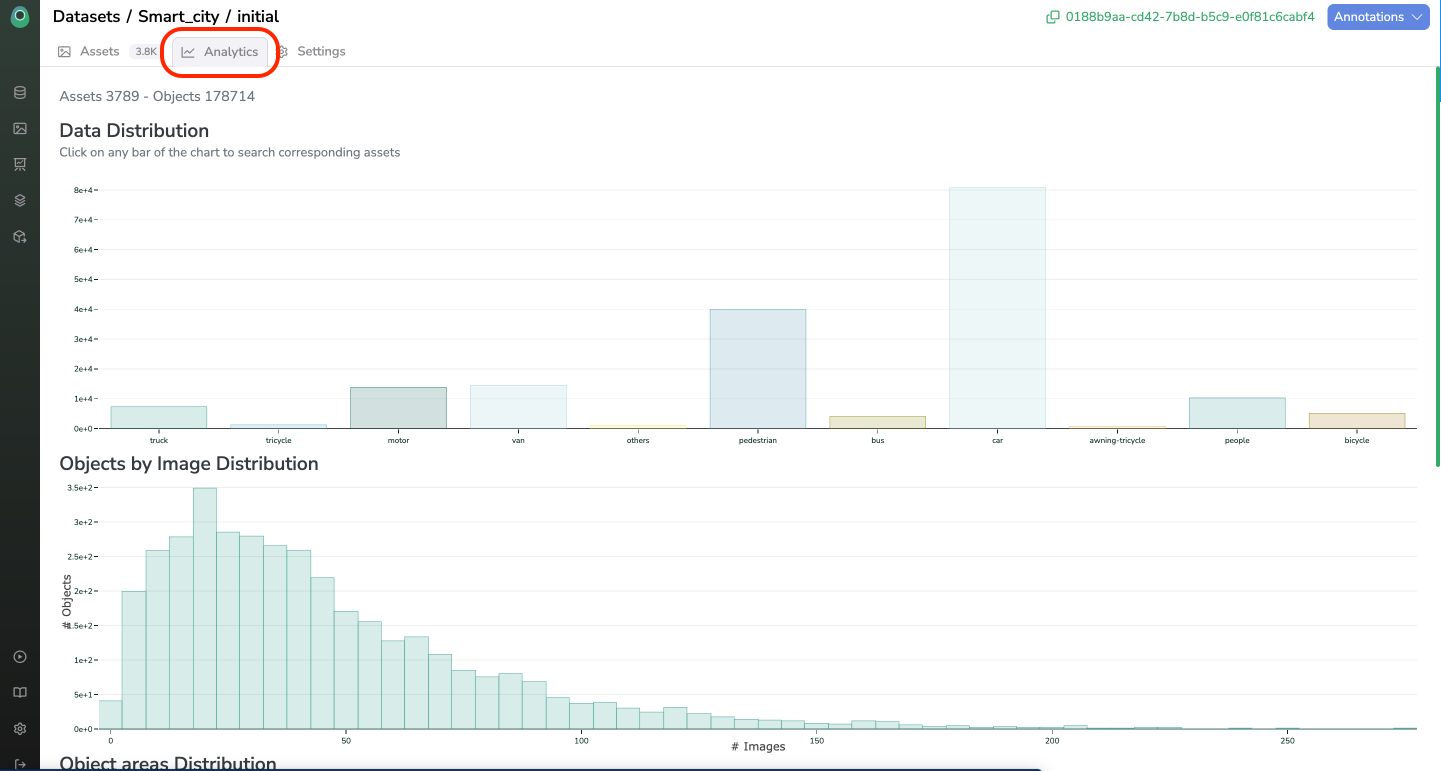The image size is (1441, 771).
Task: Select the Analytics tab
Action: pos(220,52)
